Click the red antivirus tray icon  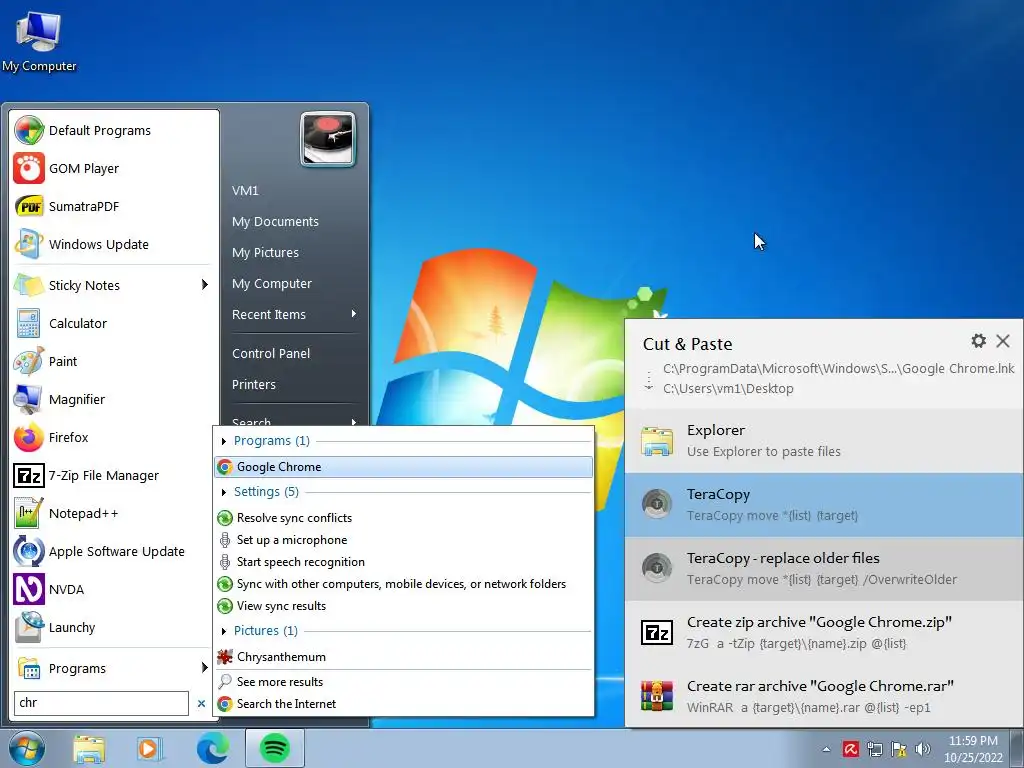(x=850, y=748)
